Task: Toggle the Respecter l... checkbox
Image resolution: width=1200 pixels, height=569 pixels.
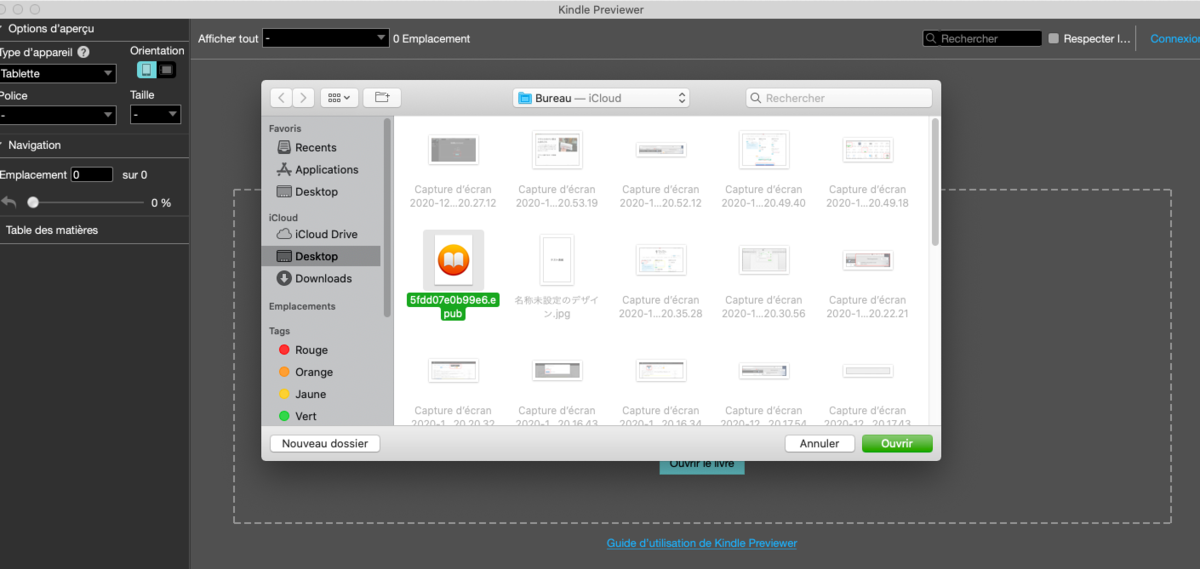Action: pos(1054,39)
